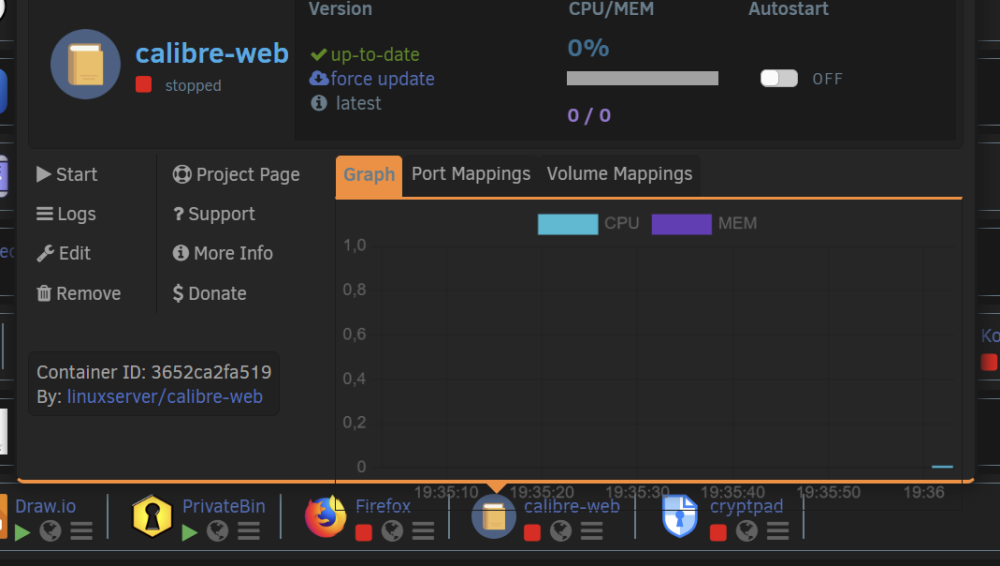Image resolution: width=1000 pixels, height=566 pixels.
Task: Click the info icon beside latest
Action: (319, 103)
